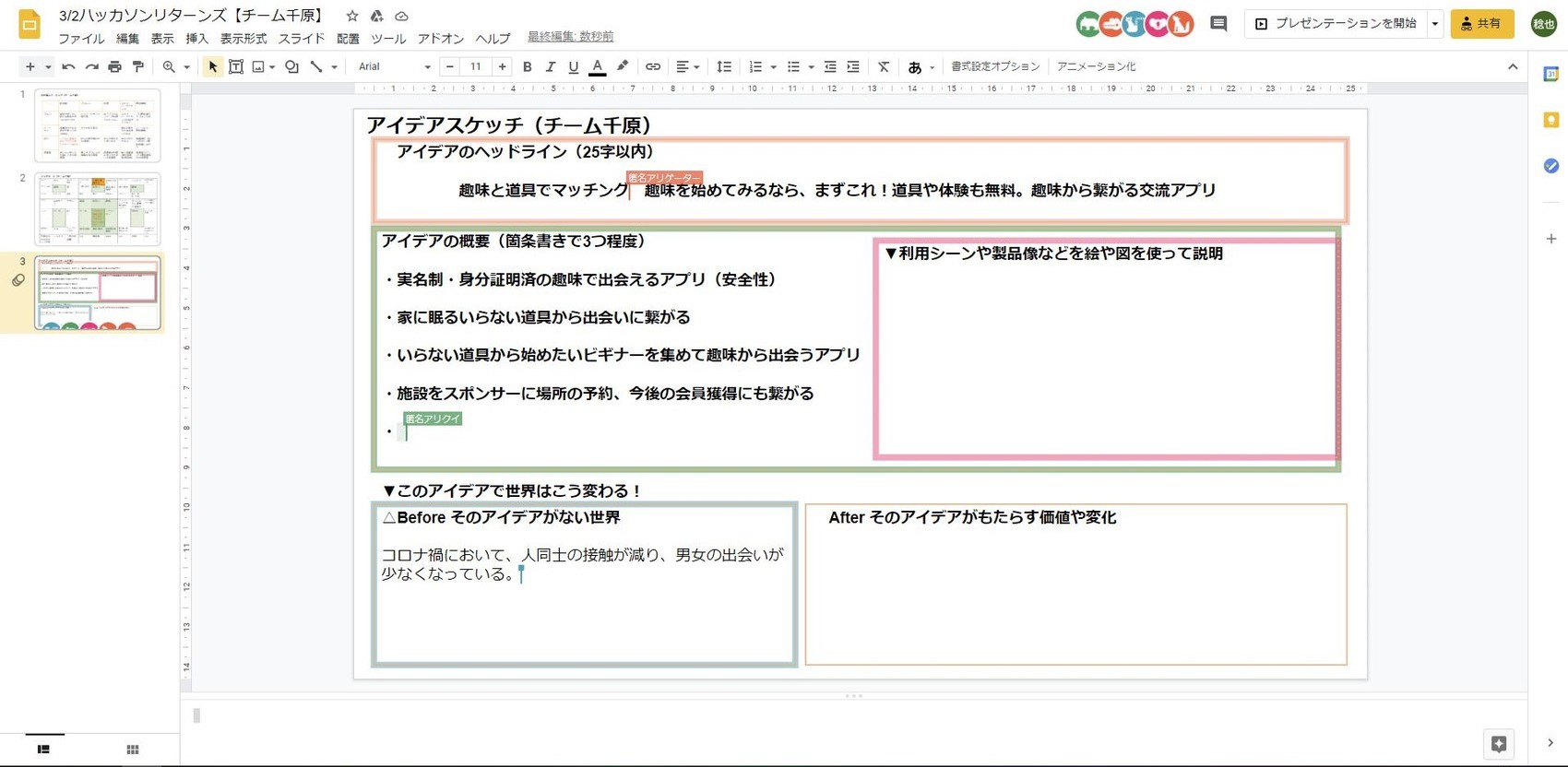This screenshot has height=767, width=1568.
Task: Click the font size field showing 11
Action: (475, 66)
